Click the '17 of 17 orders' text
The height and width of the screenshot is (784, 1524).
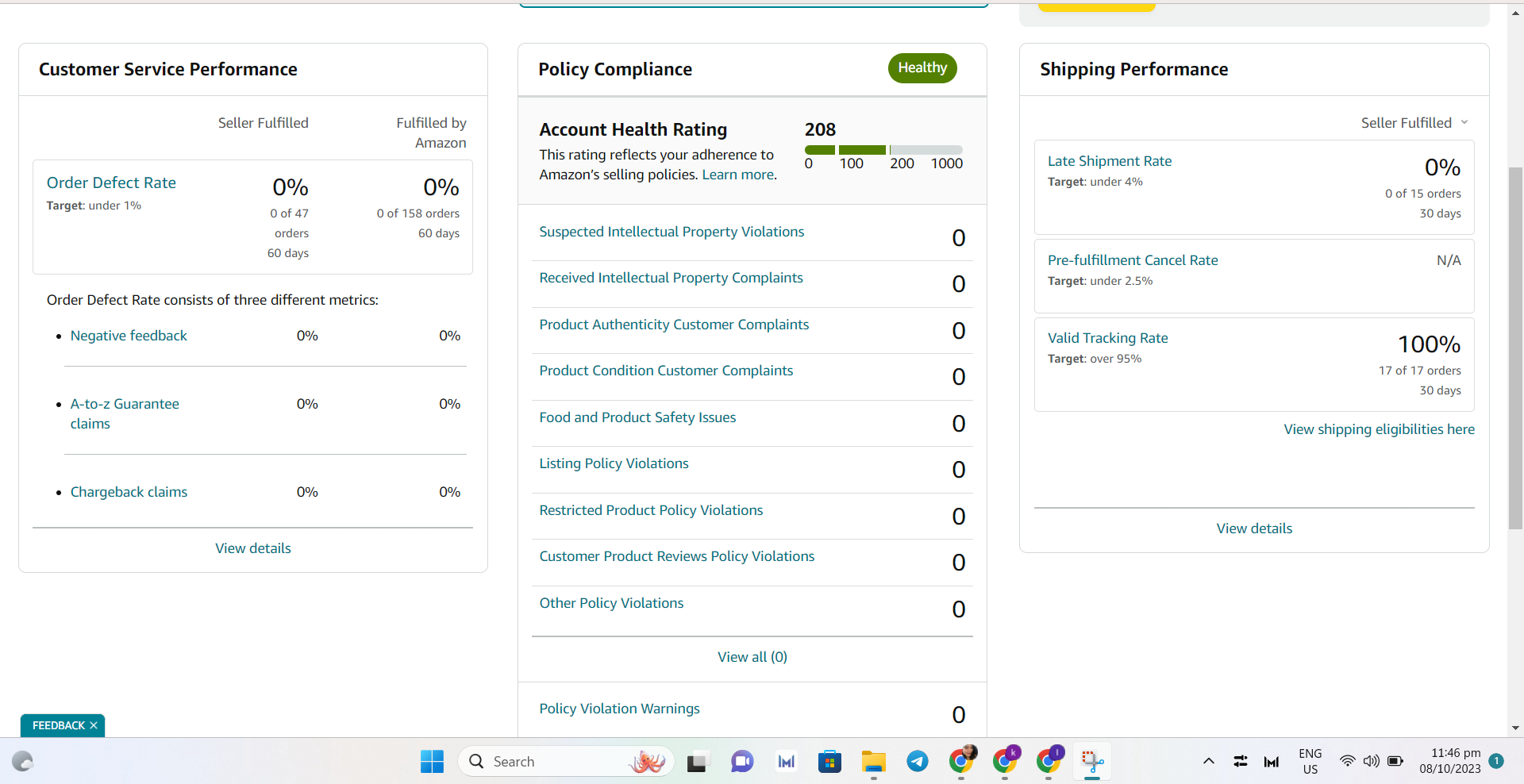(1420, 371)
